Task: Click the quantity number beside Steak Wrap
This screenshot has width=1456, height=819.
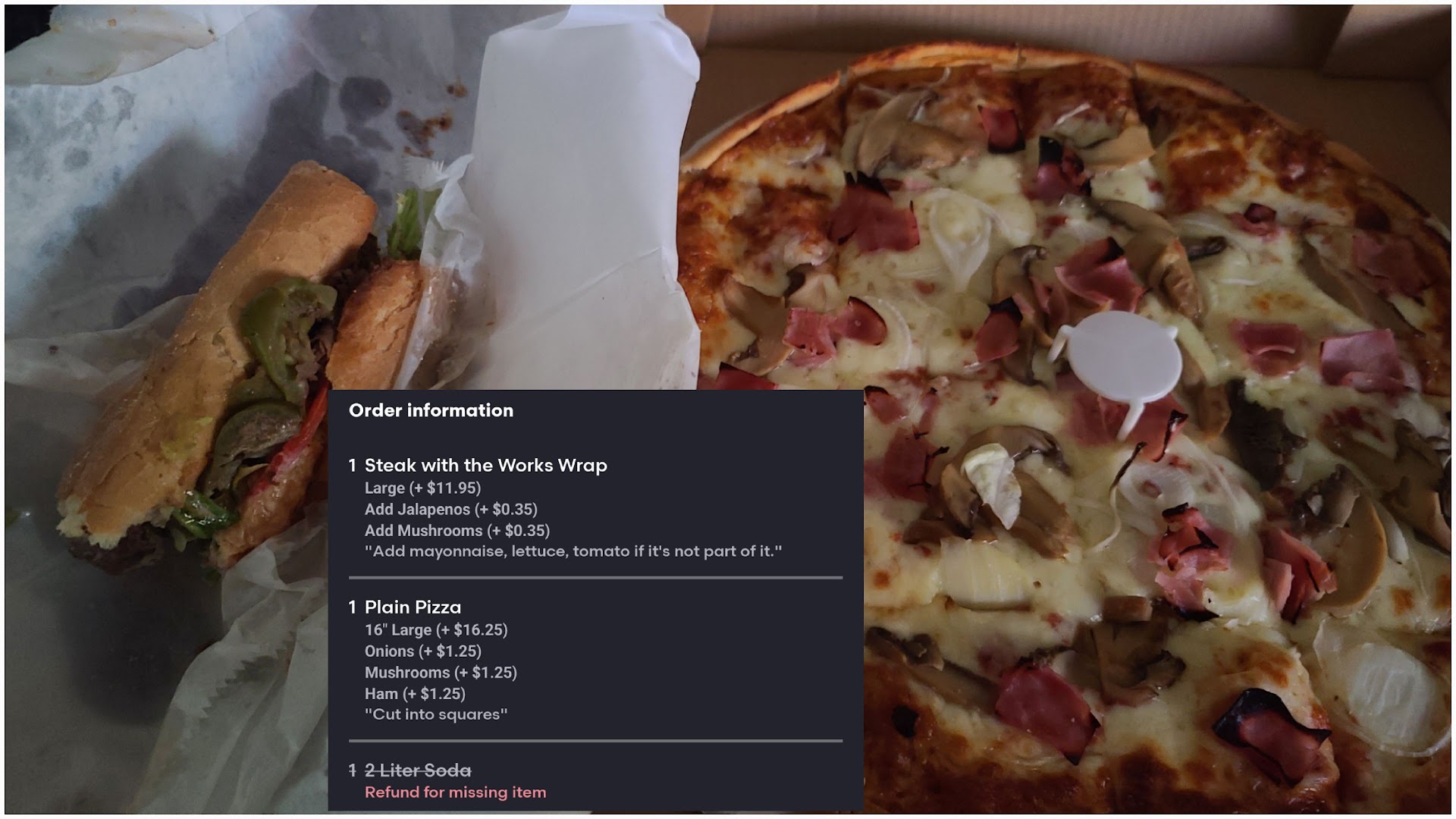Action: click(353, 466)
